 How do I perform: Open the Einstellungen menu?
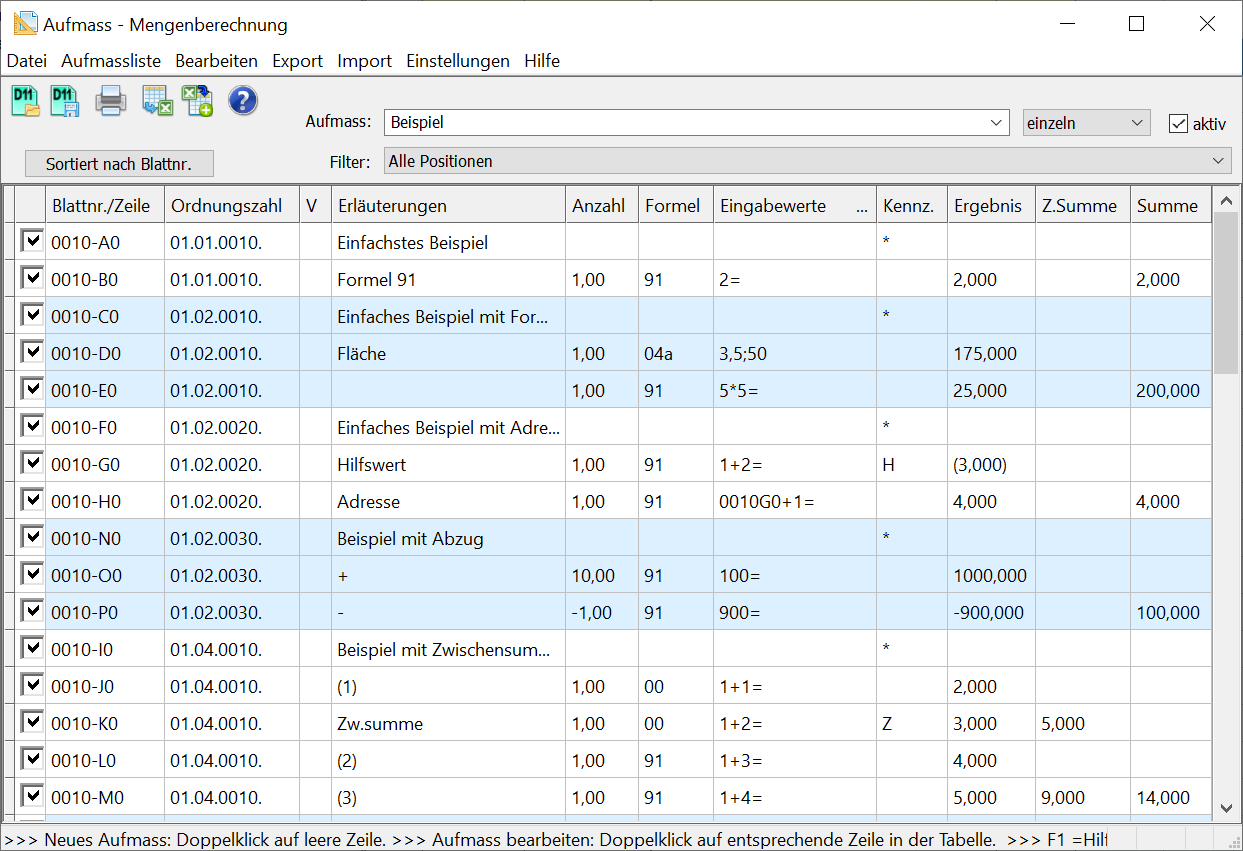tap(458, 61)
